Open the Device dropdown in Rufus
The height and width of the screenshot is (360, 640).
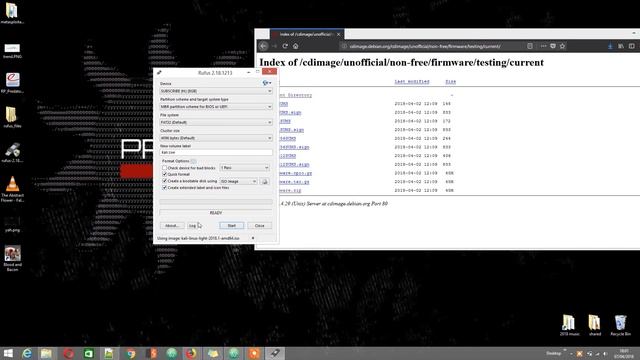coord(216,91)
